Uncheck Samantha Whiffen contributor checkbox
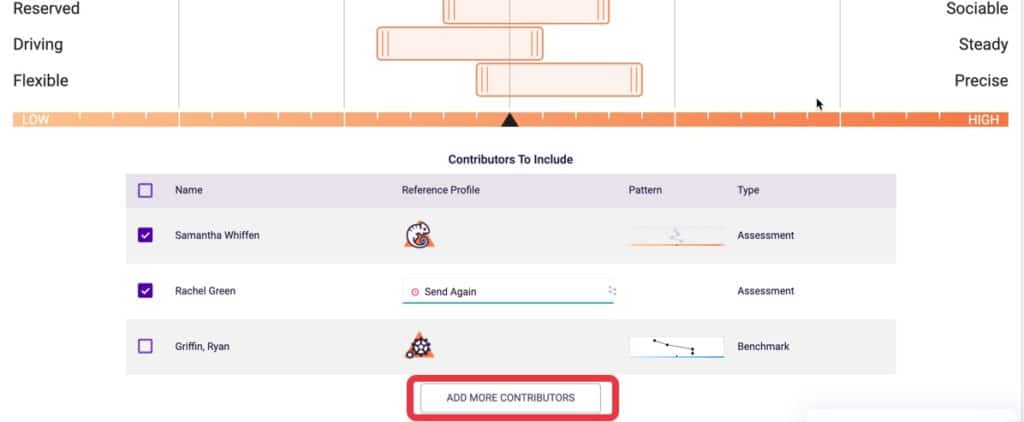This screenshot has width=1024, height=422. pyautogui.click(x=145, y=235)
